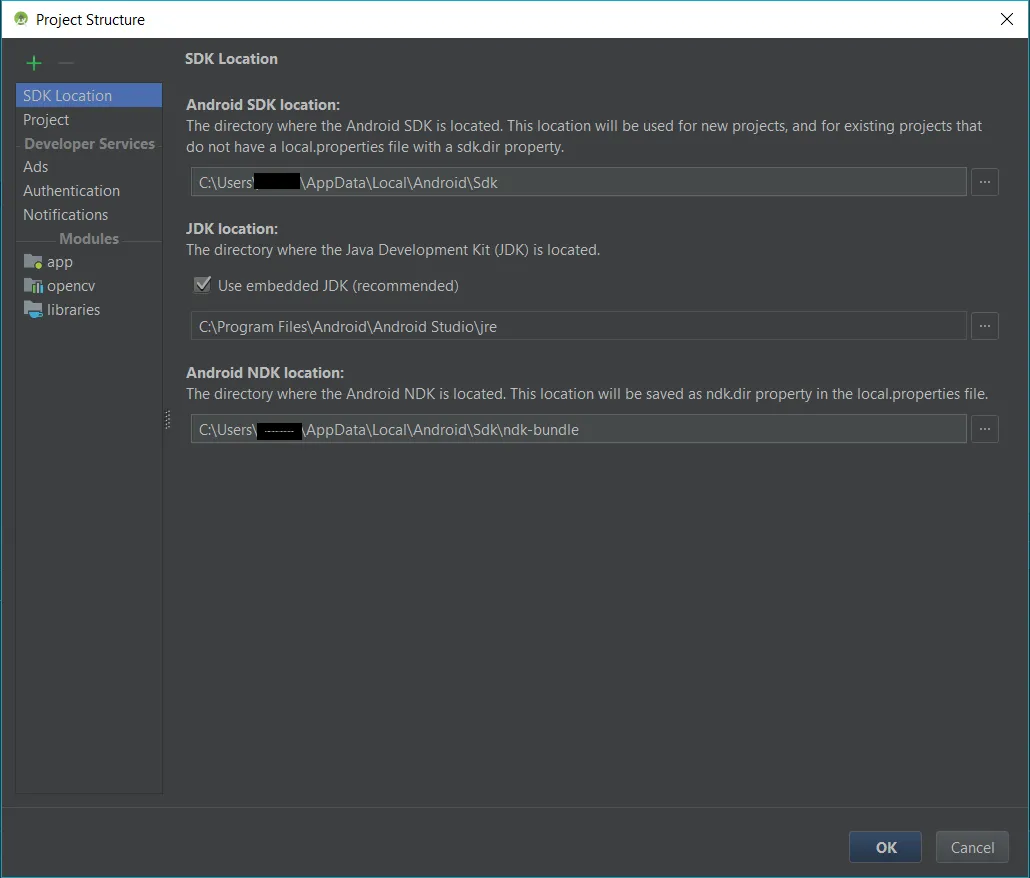The image size is (1030, 878).
Task: Select the opencv module label
Action: point(71,286)
